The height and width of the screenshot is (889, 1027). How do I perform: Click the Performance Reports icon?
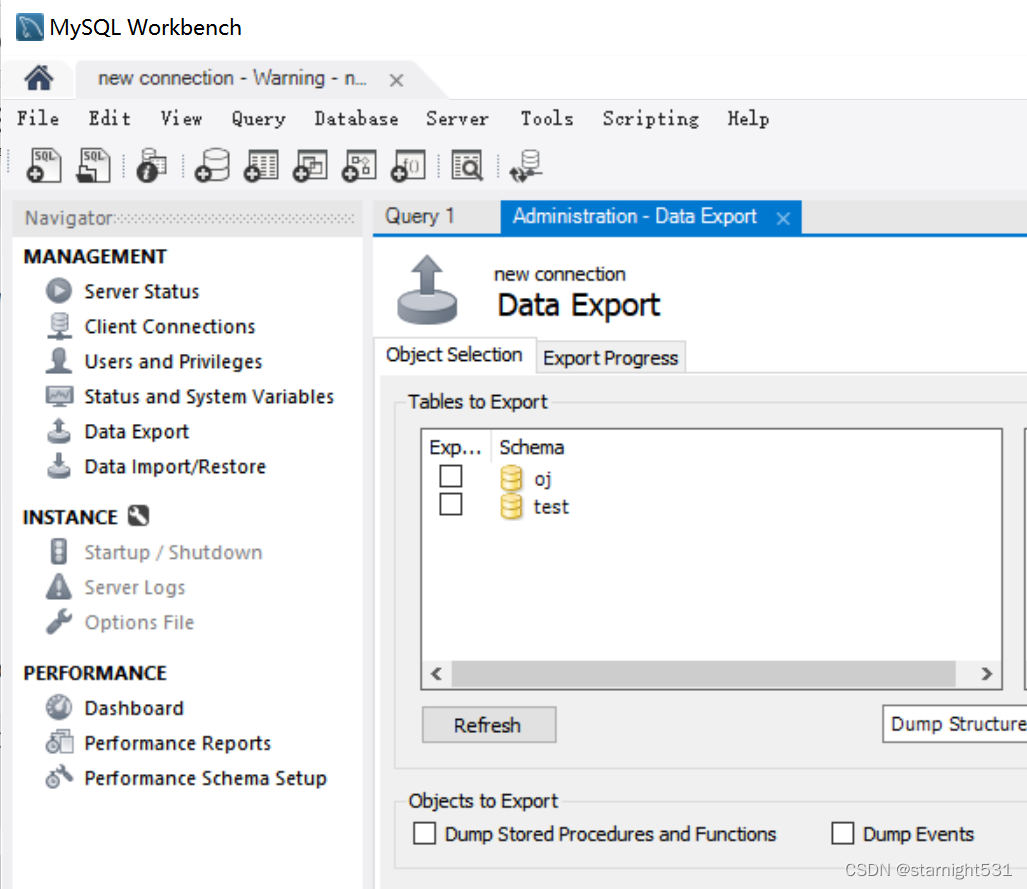click(x=59, y=742)
